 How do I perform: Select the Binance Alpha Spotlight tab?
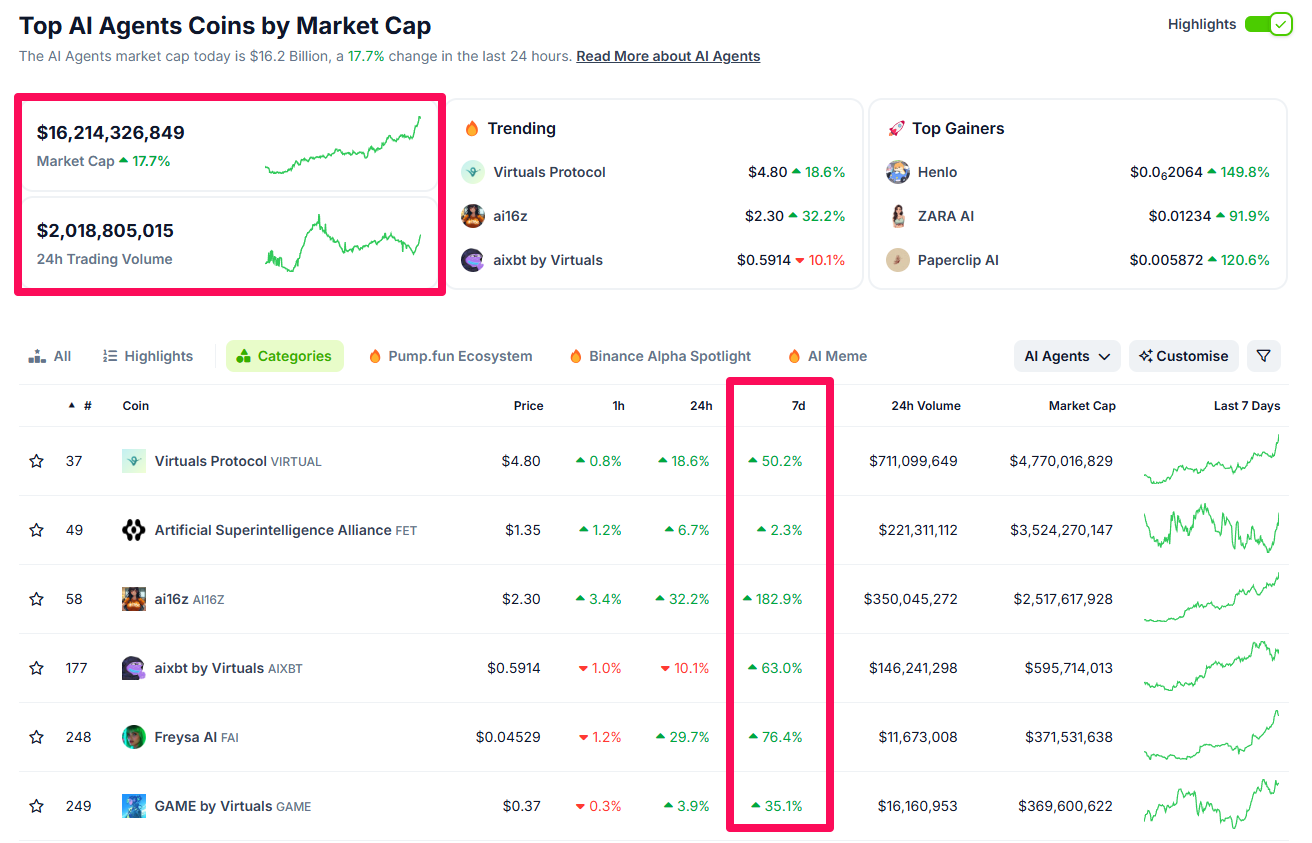[660, 356]
